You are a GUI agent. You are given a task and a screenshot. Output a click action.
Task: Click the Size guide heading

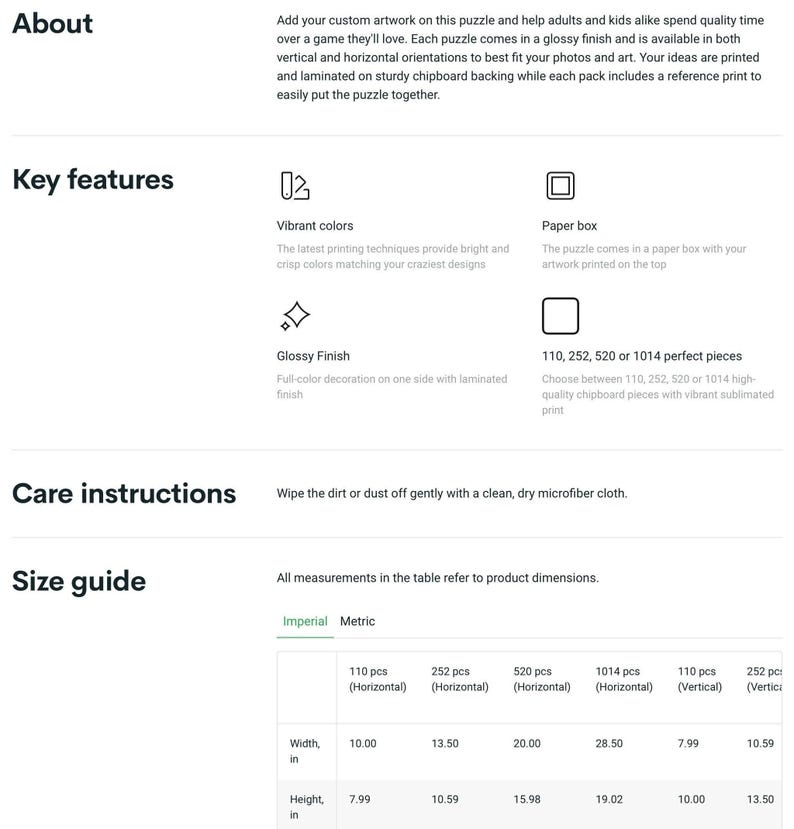click(x=79, y=582)
